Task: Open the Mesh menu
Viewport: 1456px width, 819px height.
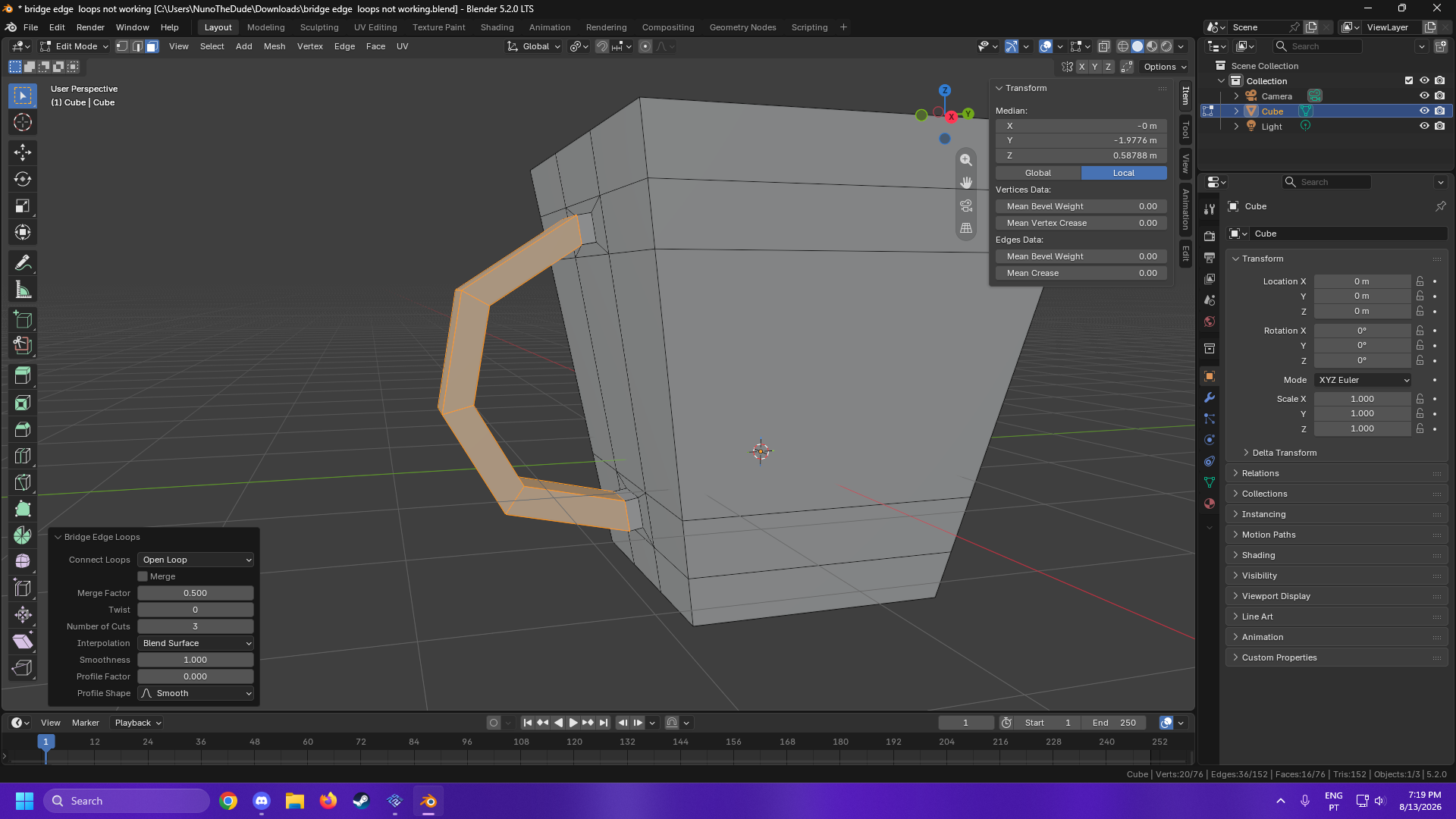Action: coord(275,46)
